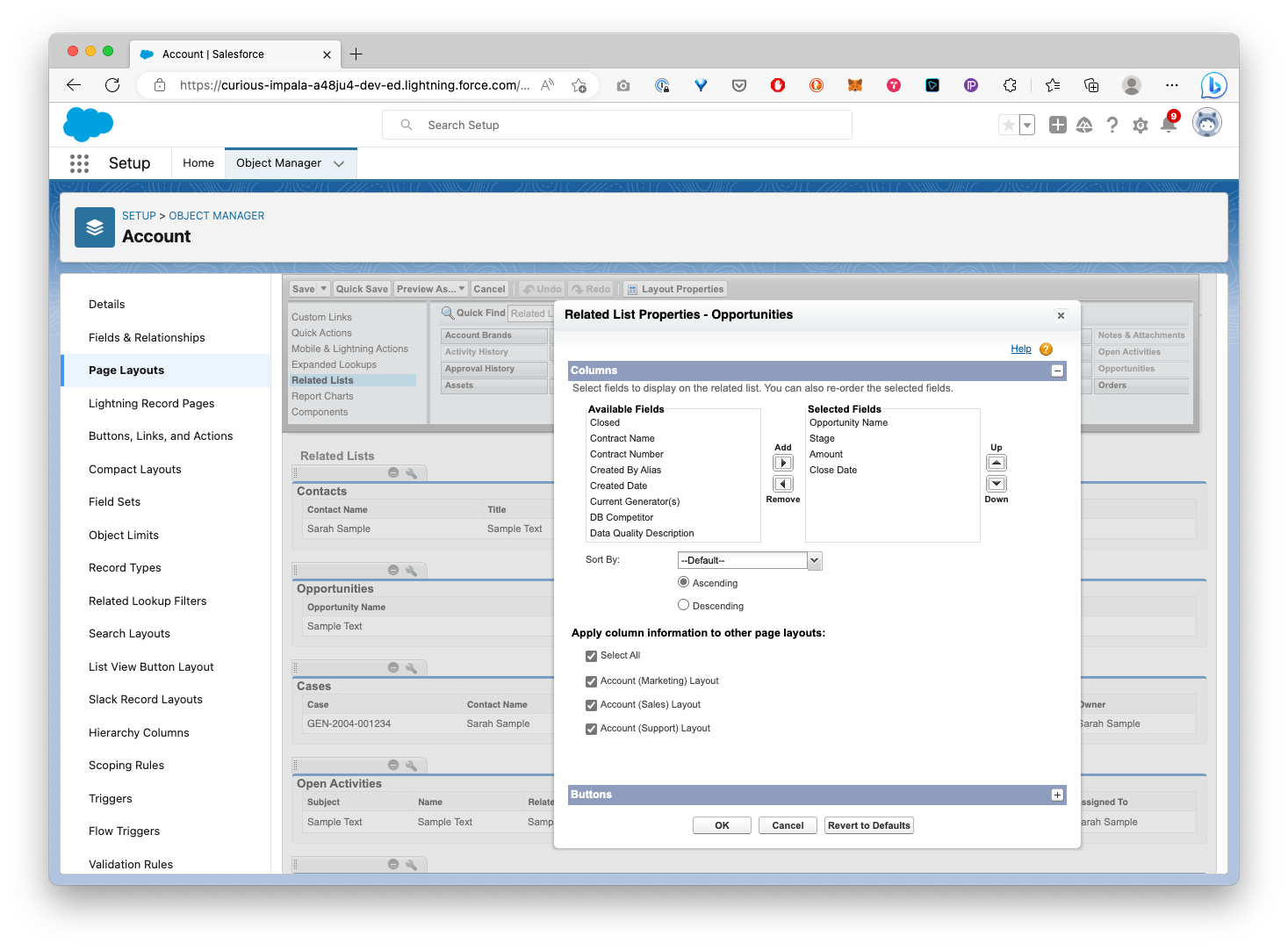Screen dimensions: 1288x950
Task: Open the Help link in dialog
Action: pos(1021,349)
